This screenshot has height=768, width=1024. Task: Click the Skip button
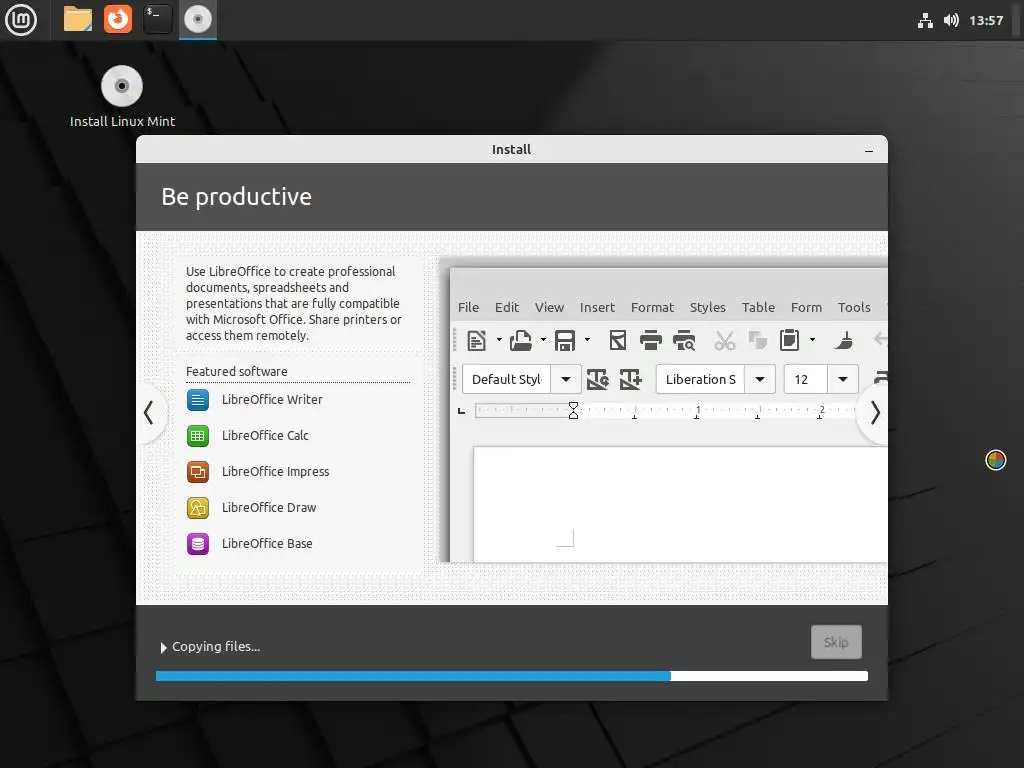point(836,642)
